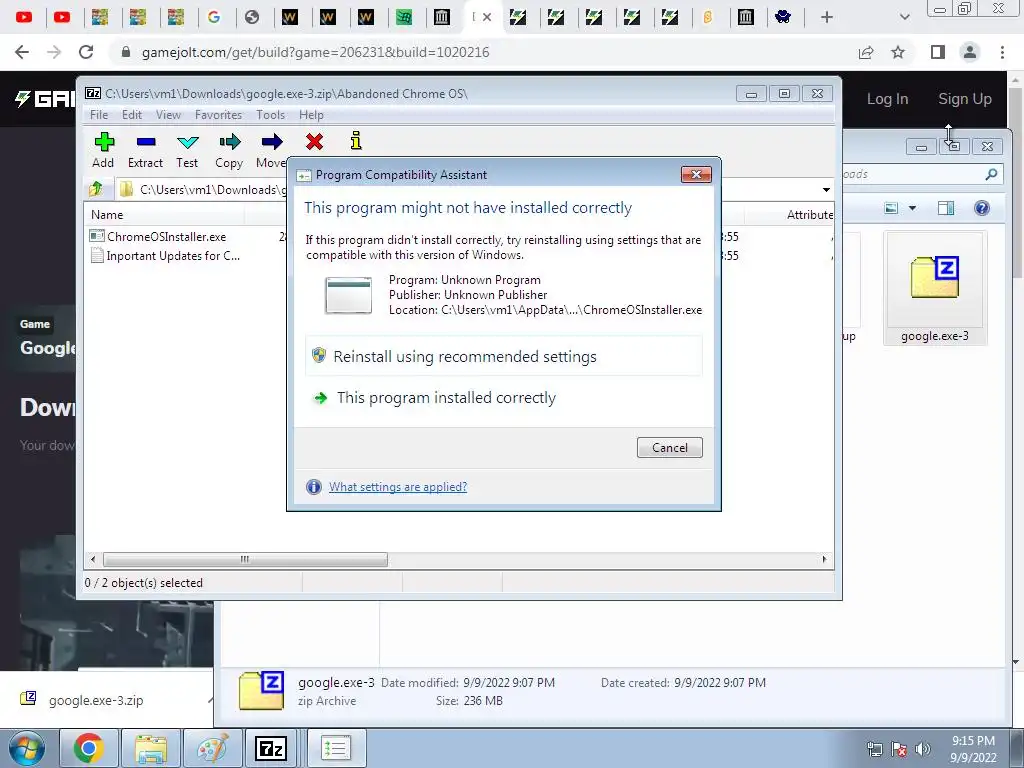Click the Chrome address bar URL
The height and width of the screenshot is (768, 1024).
[x=315, y=52]
